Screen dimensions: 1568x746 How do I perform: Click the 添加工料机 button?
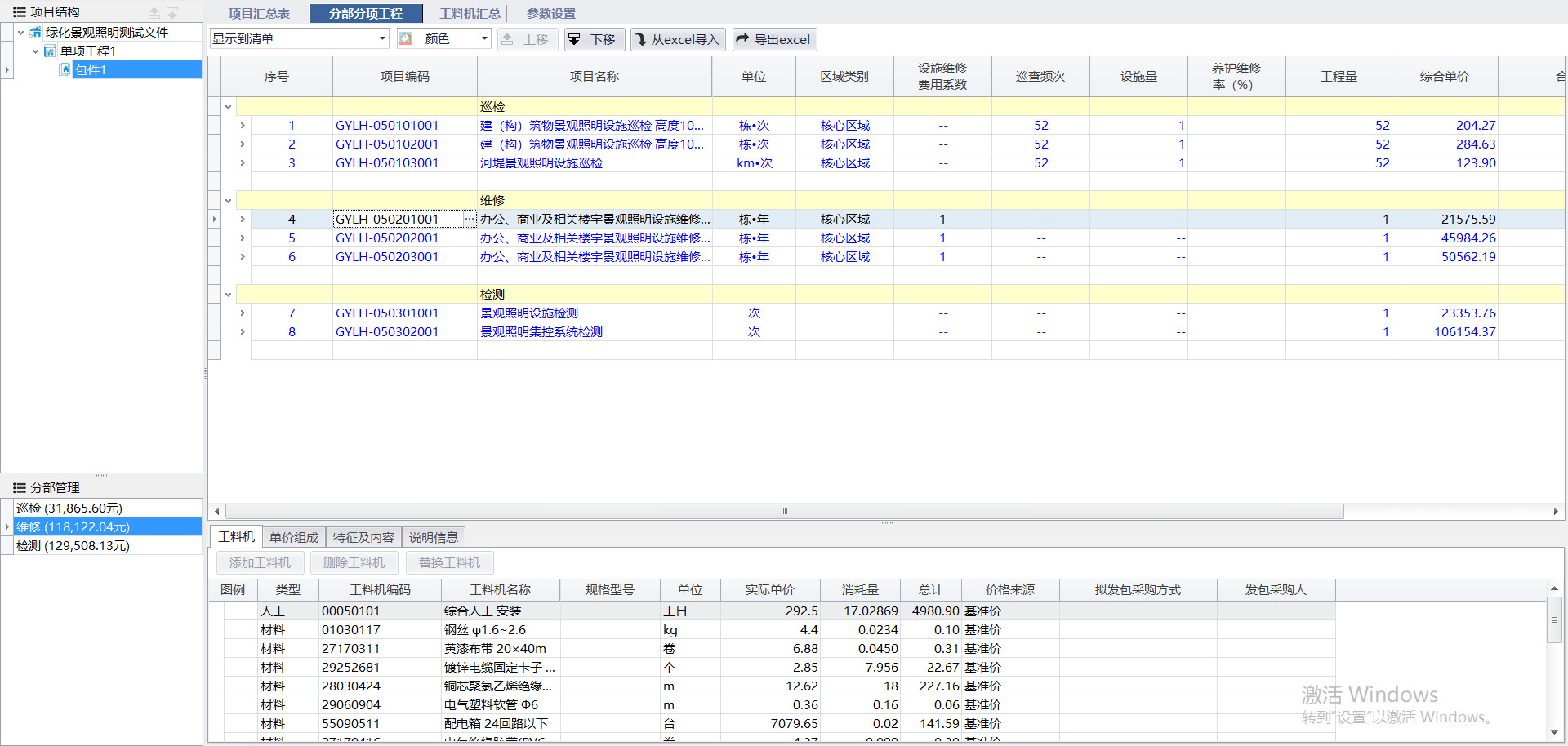pos(260,562)
